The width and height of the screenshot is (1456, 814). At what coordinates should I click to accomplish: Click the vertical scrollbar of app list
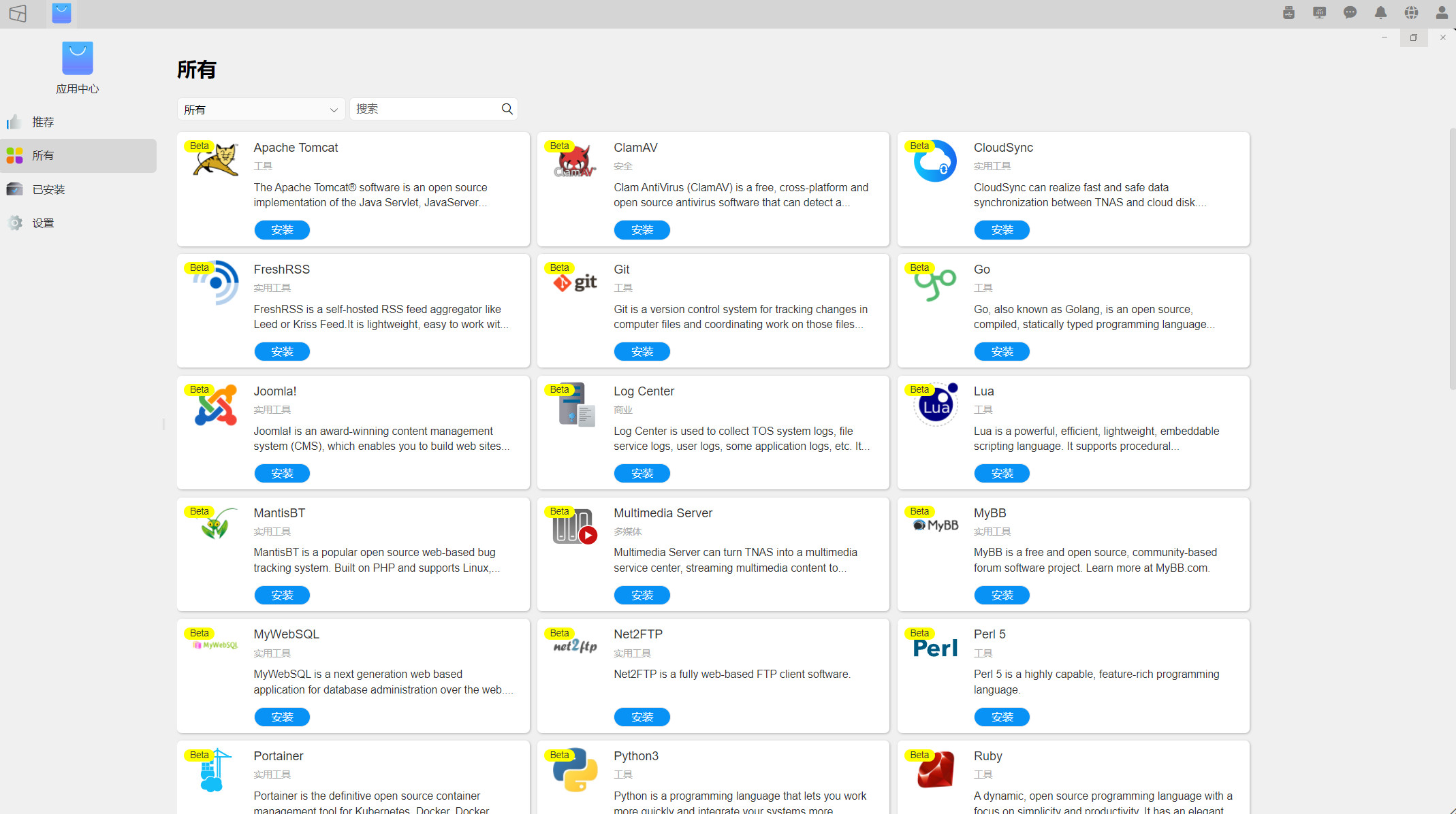(1452, 259)
